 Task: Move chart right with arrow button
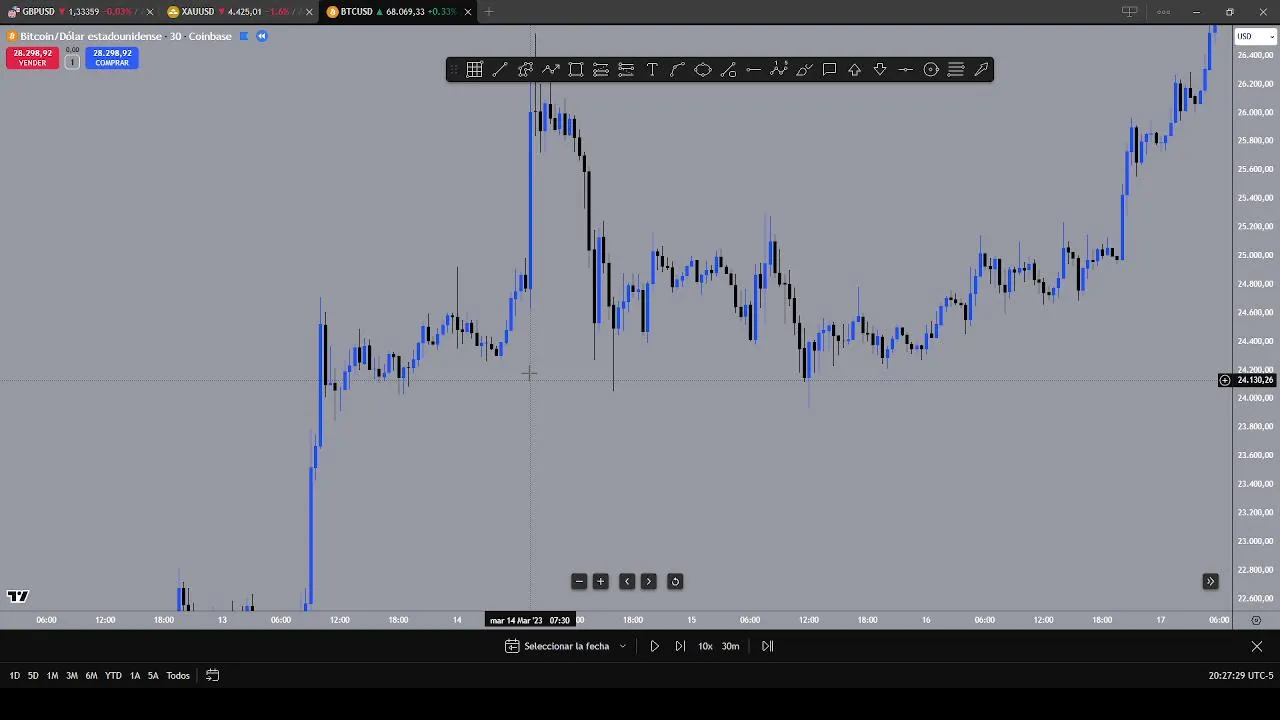pos(648,581)
